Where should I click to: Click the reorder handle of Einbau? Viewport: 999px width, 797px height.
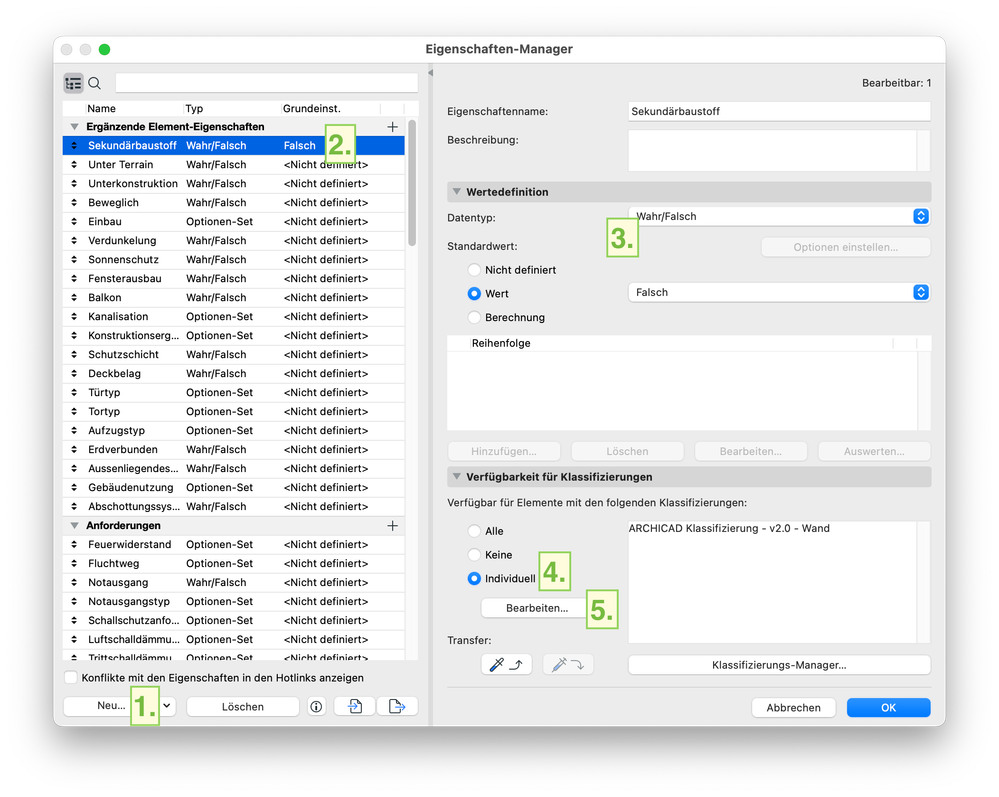point(74,222)
